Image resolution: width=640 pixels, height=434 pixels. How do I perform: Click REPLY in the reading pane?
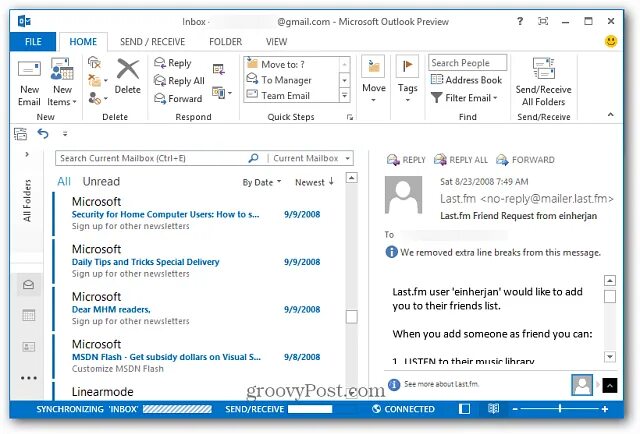pyautogui.click(x=407, y=160)
